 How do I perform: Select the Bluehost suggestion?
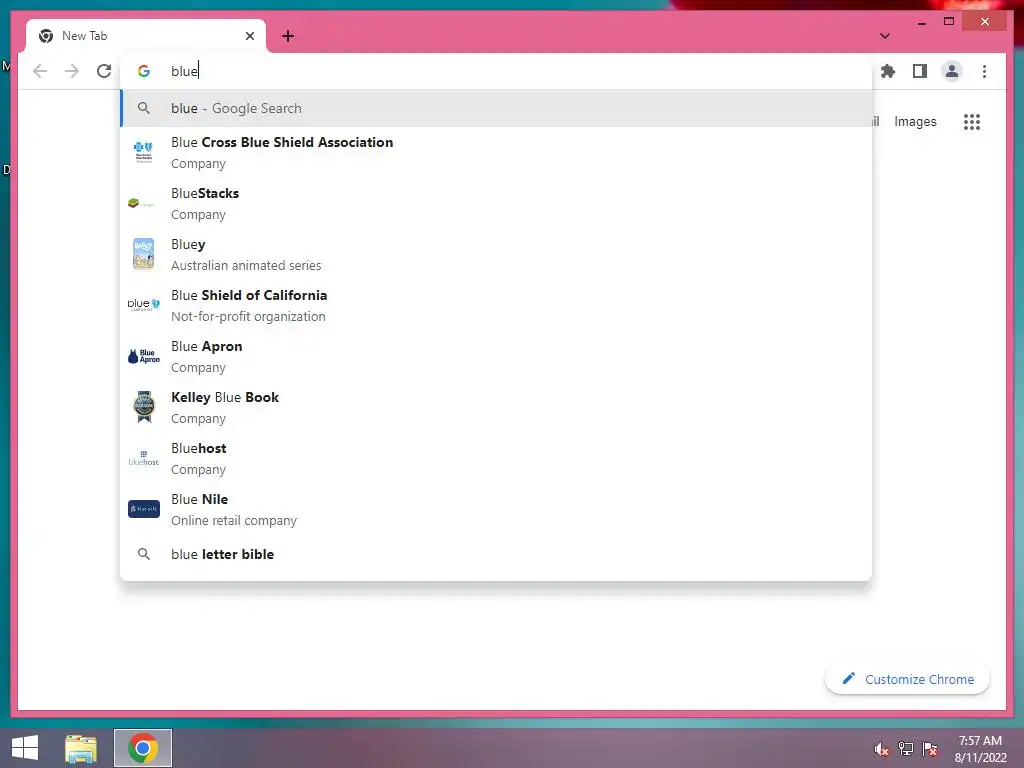point(496,458)
